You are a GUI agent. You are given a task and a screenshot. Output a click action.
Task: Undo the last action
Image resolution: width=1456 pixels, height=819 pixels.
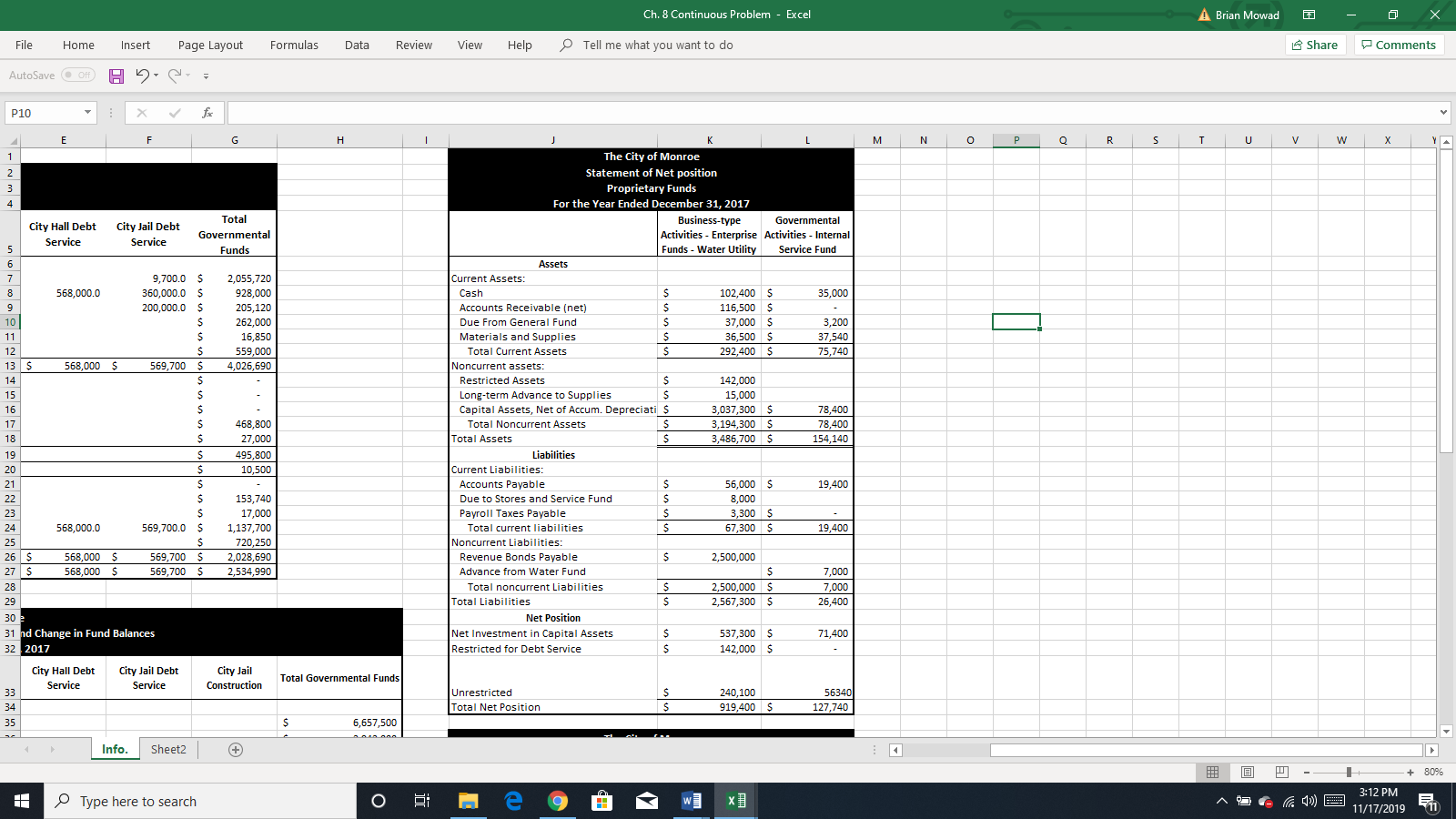142,76
